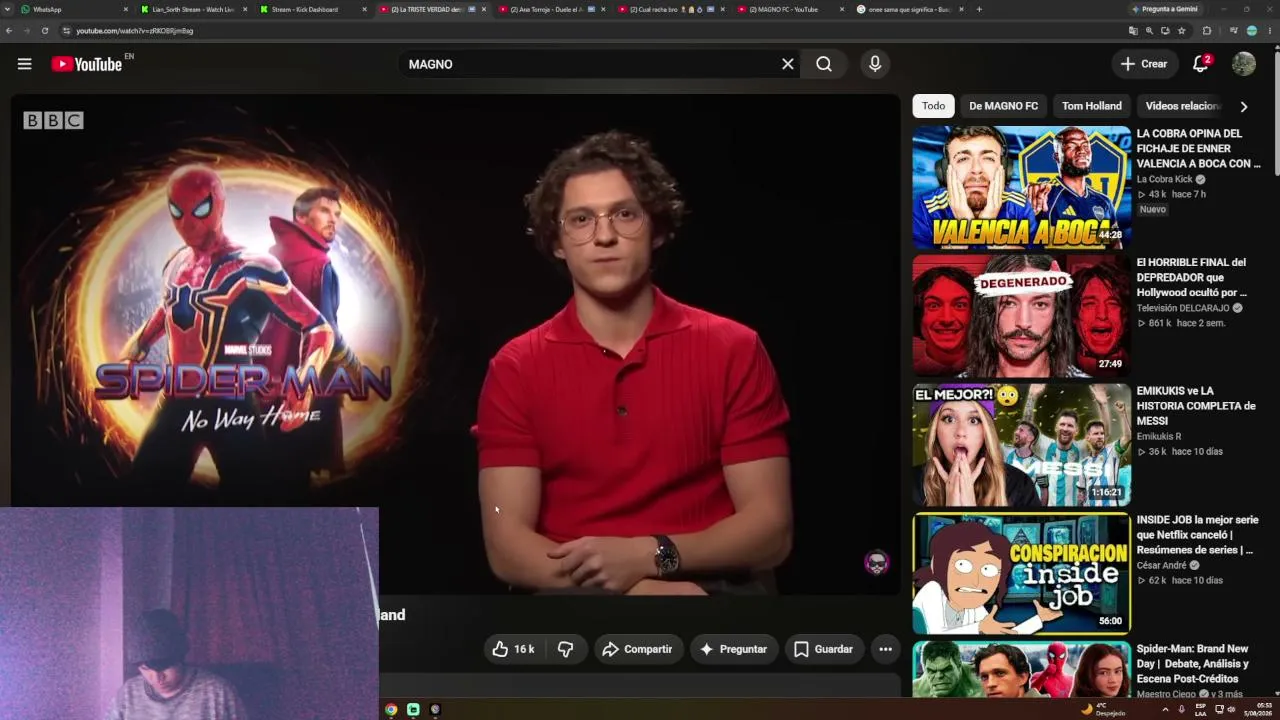1280x720 pixels.
Task: Open the Televisión DELCARAJO channel
Action: 1183,309
